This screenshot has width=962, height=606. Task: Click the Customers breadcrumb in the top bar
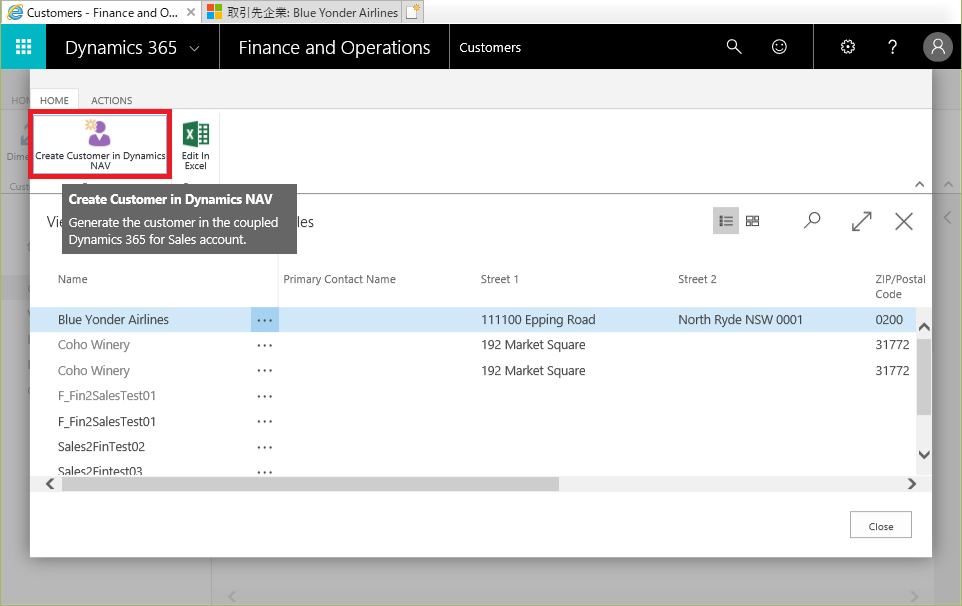490,47
